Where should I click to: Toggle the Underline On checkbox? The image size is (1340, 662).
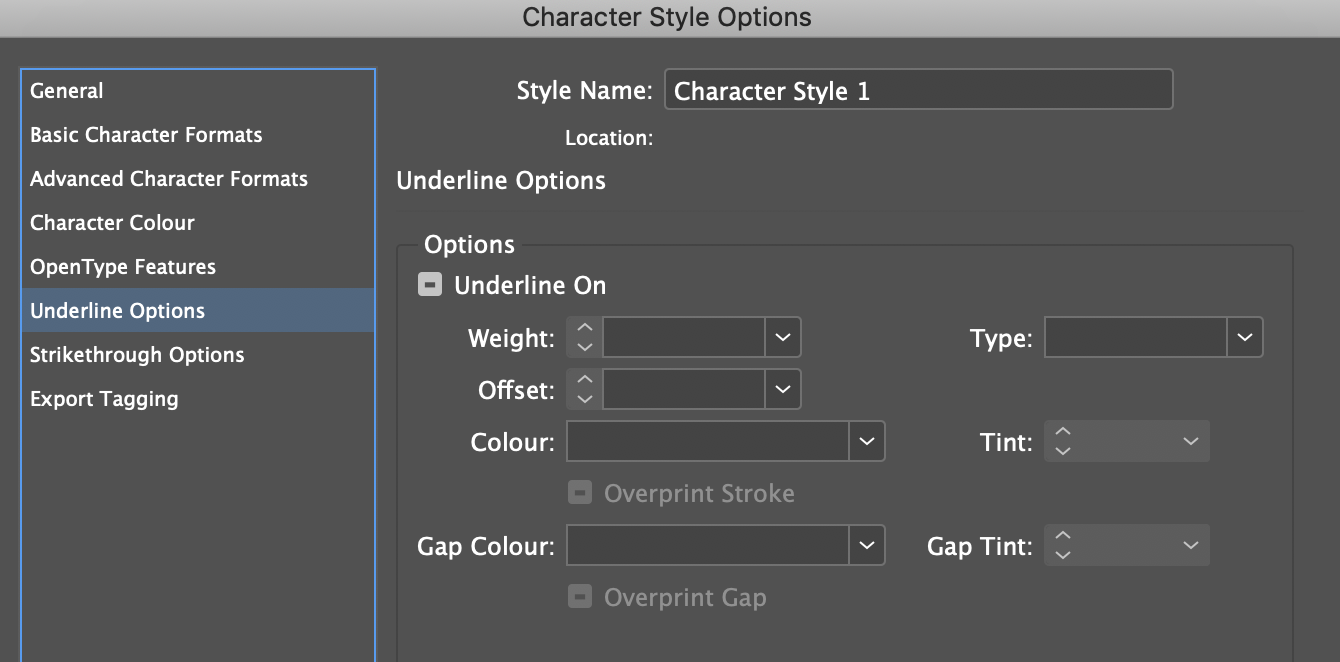click(429, 284)
